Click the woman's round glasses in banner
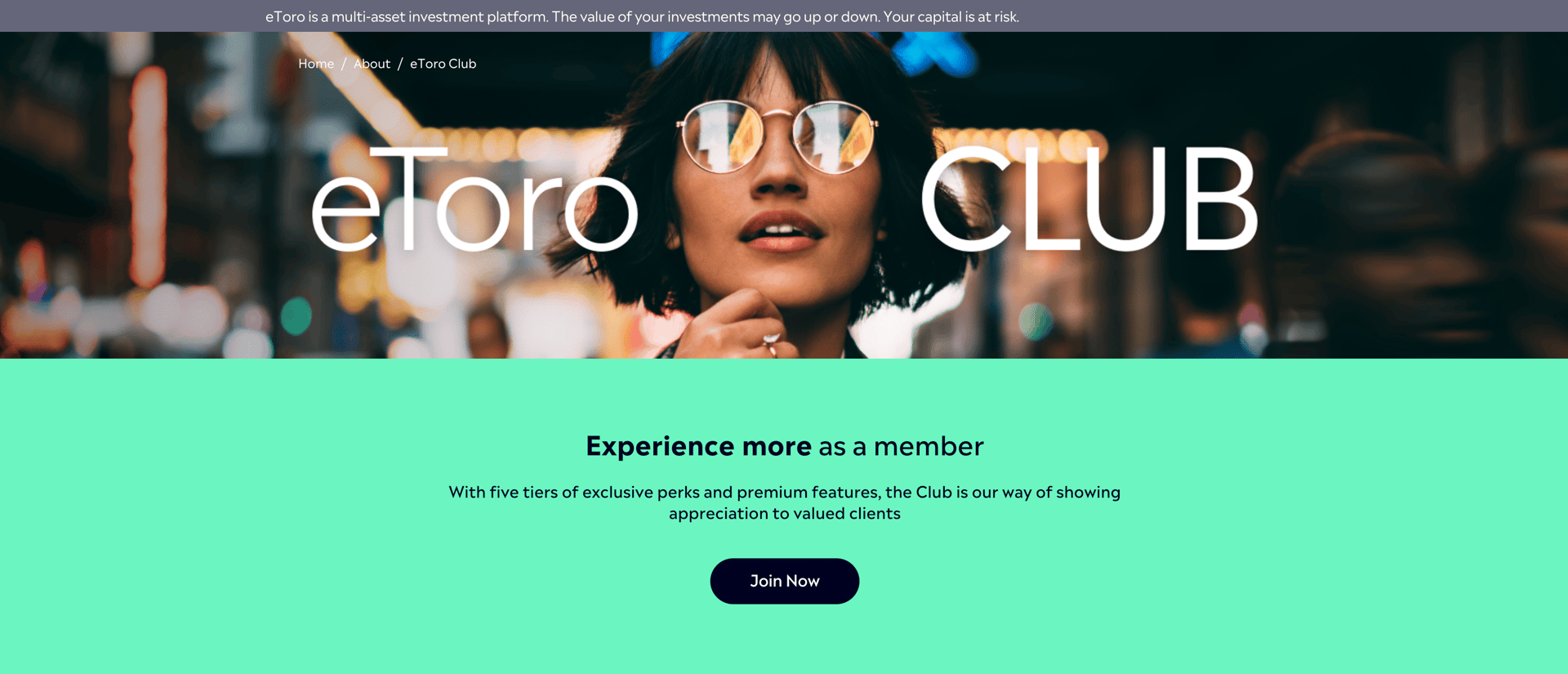The width and height of the screenshot is (1568, 674). click(777, 136)
